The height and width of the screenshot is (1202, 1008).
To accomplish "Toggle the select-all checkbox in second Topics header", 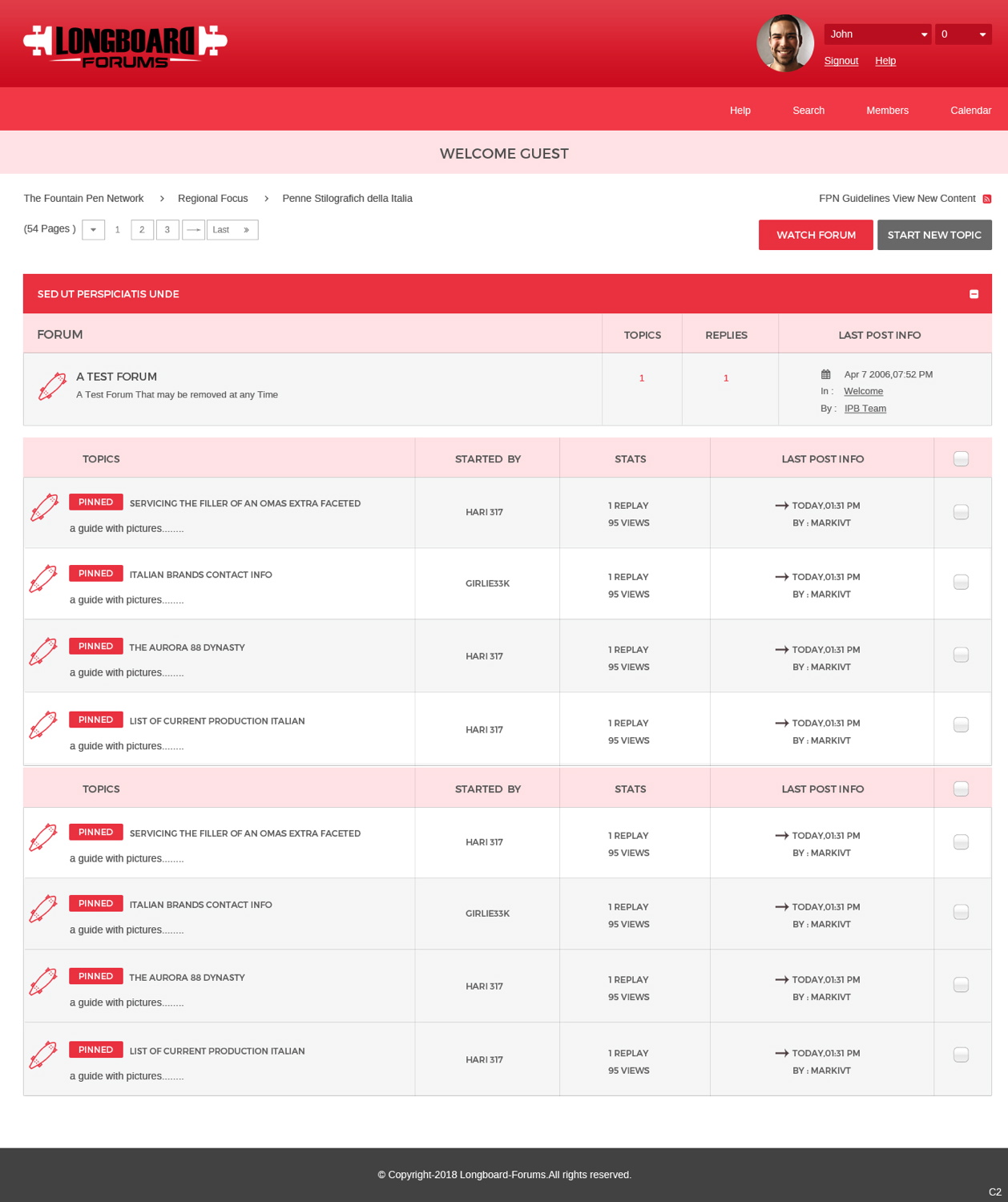I will [x=961, y=789].
